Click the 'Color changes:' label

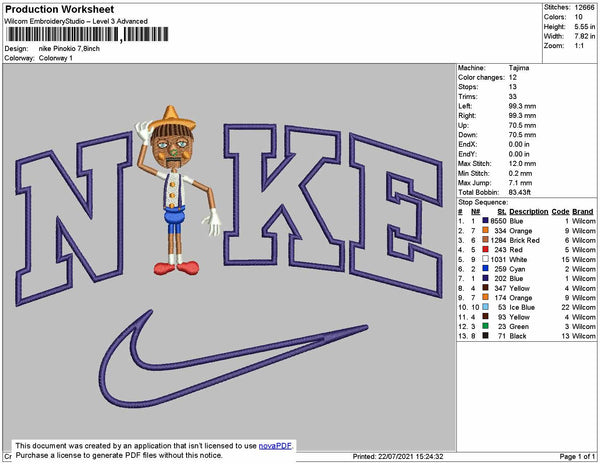coord(481,77)
